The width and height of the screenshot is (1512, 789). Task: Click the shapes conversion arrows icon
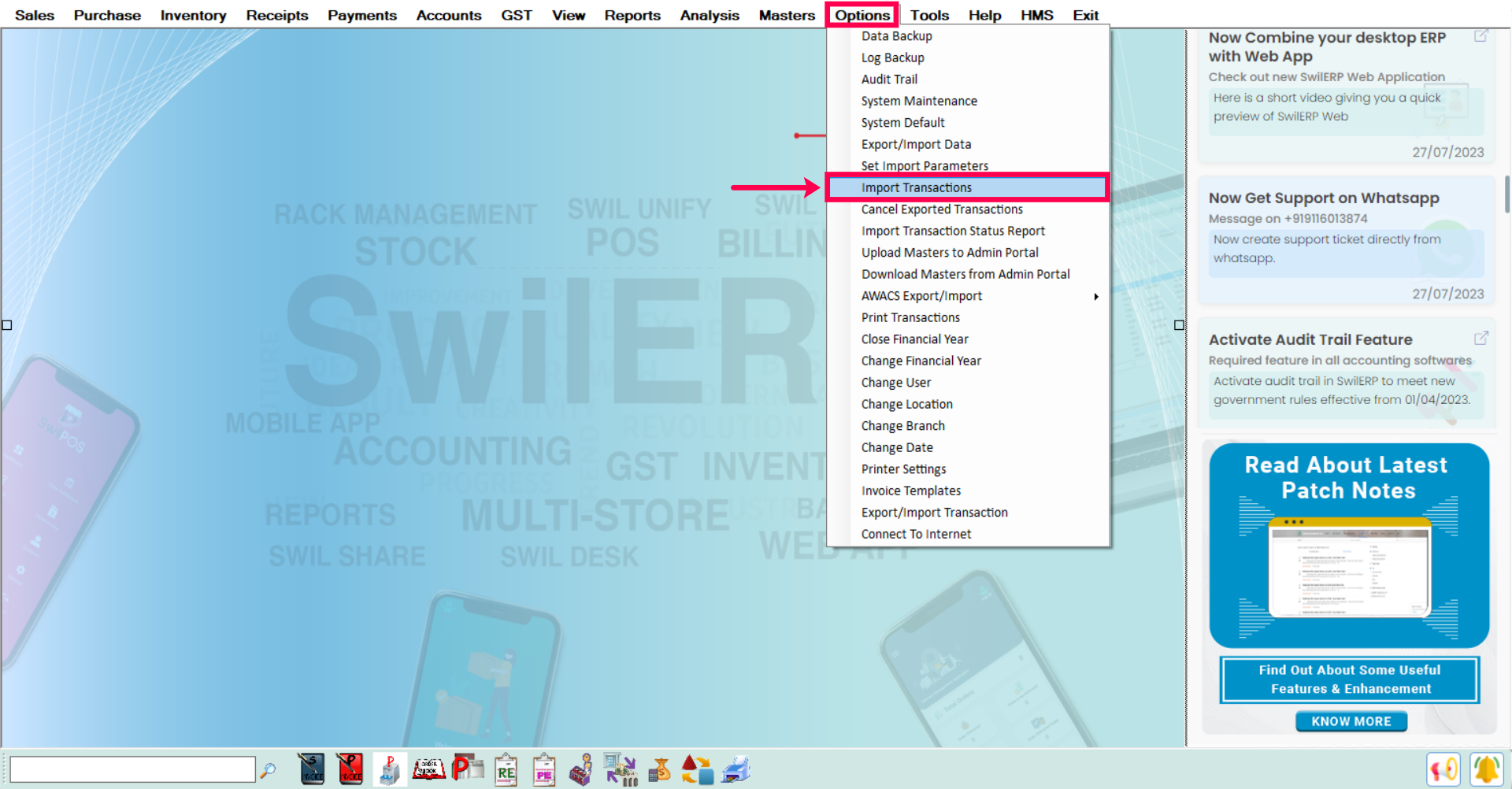click(698, 769)
